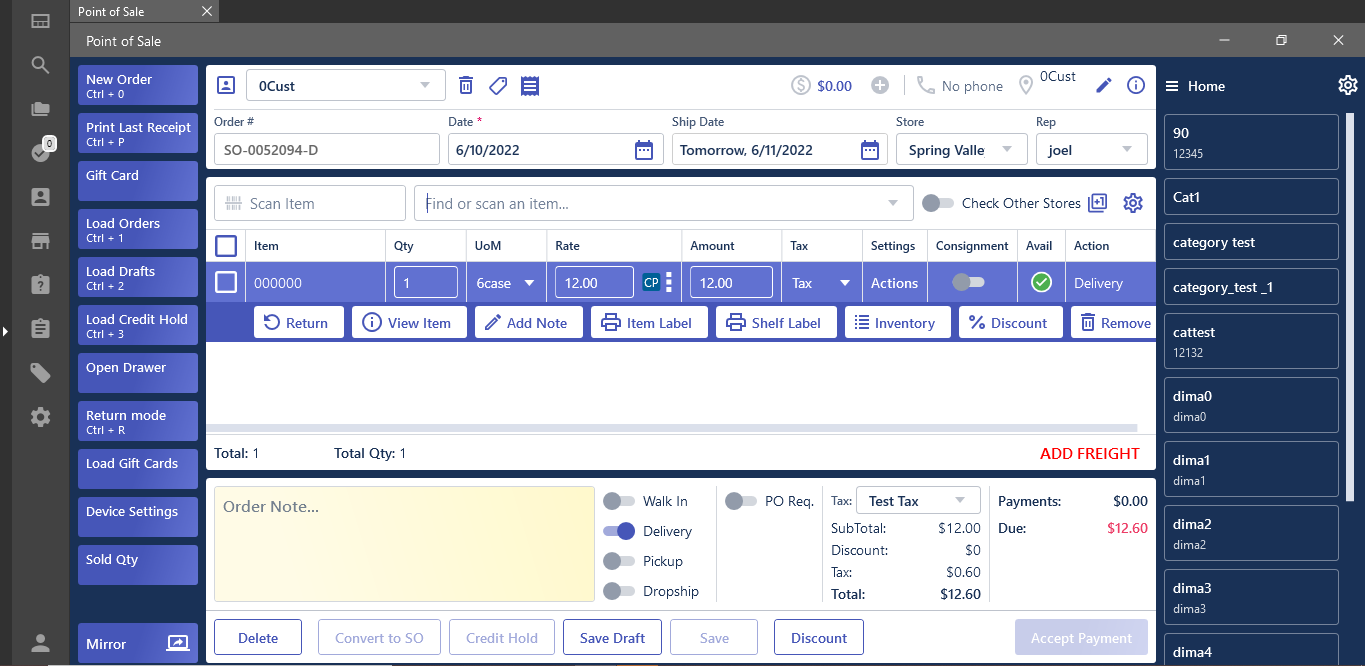Open the item Tax dropdown

point(822,283)
